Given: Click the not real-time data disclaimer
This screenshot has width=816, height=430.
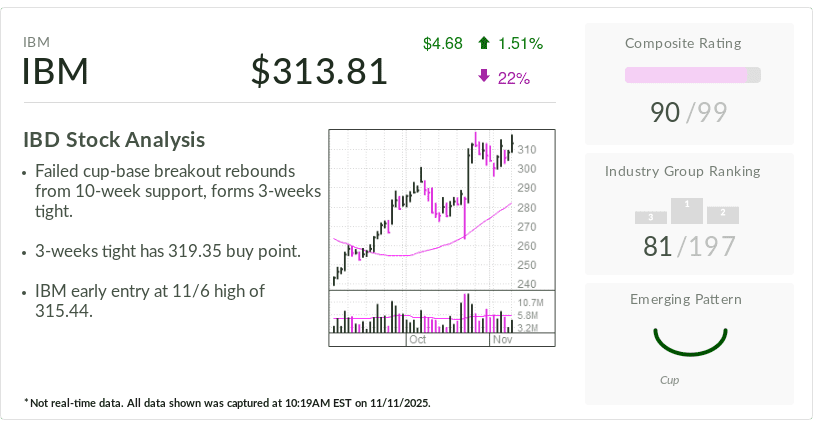Looking at the screenshot, I should click(227, 403).
